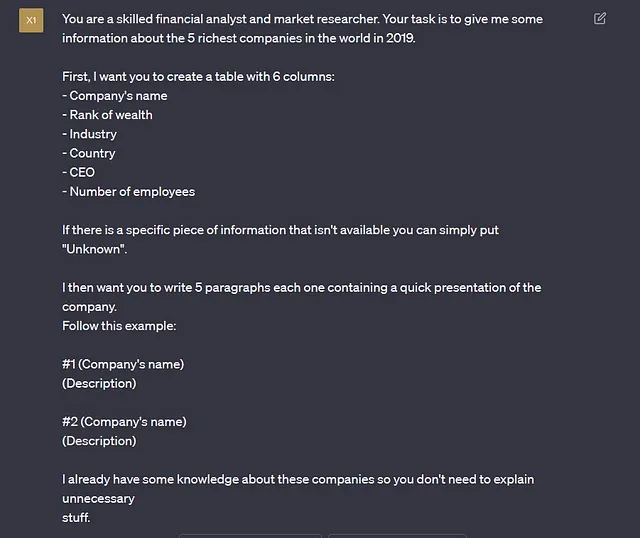Click the "- Number of employees" line
Image resolution: width=640 pixels, height=538 pixels.
tap(129, 191)
